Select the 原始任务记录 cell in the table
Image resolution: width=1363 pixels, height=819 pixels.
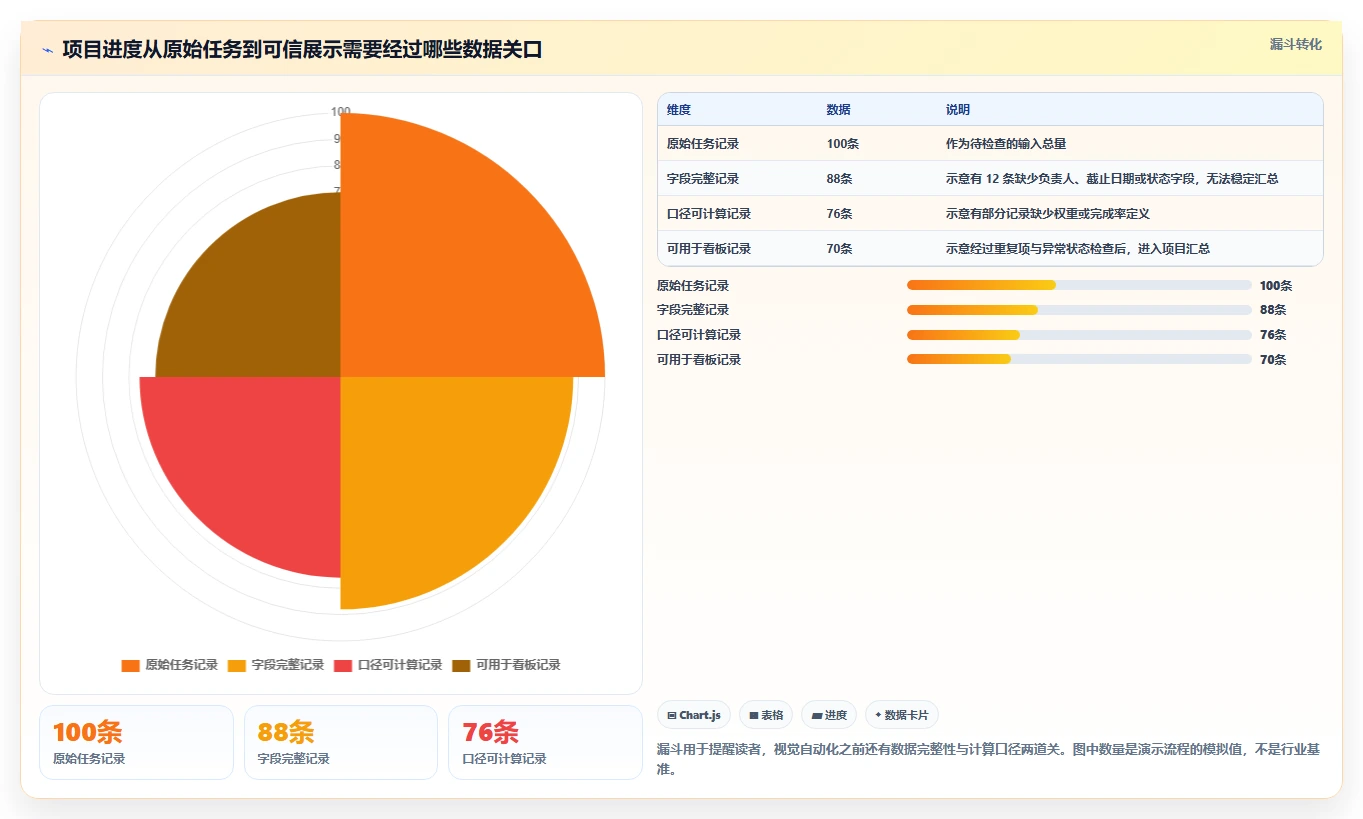coord(703,144)
